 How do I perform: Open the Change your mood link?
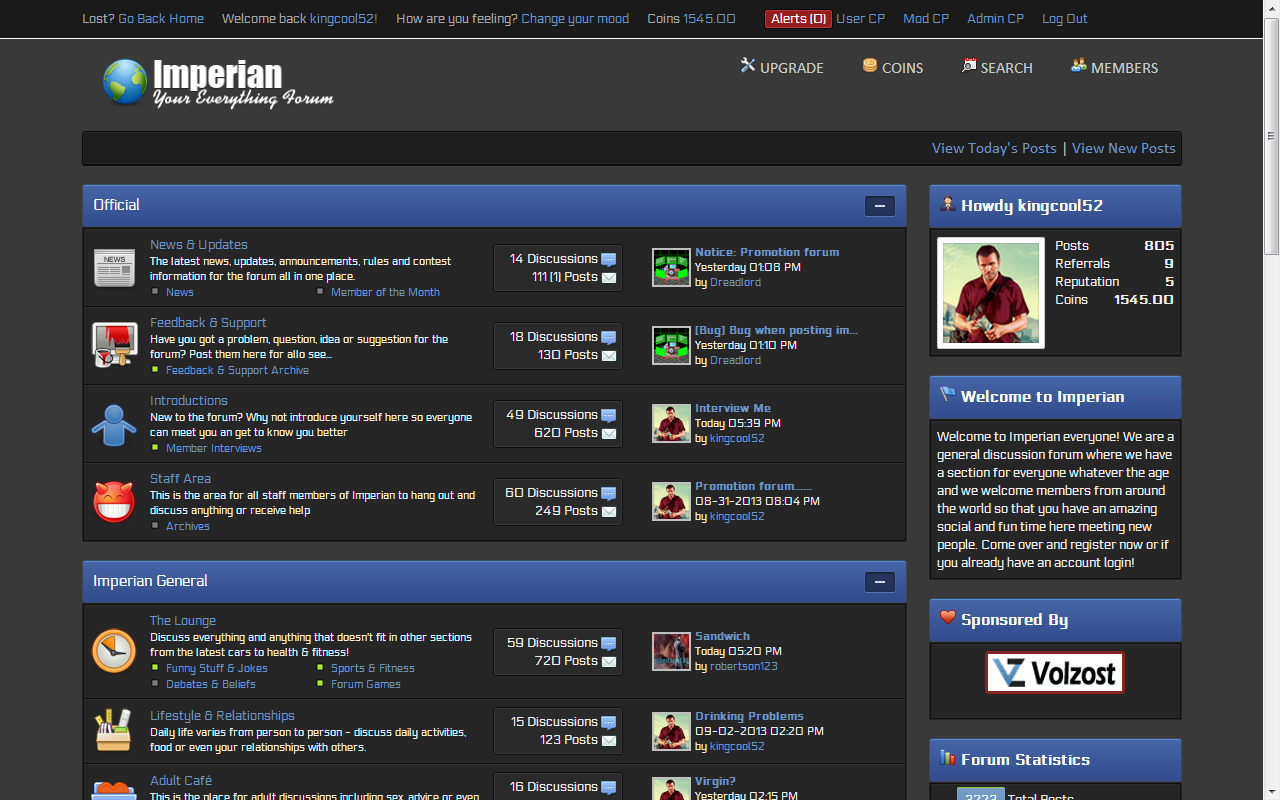[x=575, y=19]
